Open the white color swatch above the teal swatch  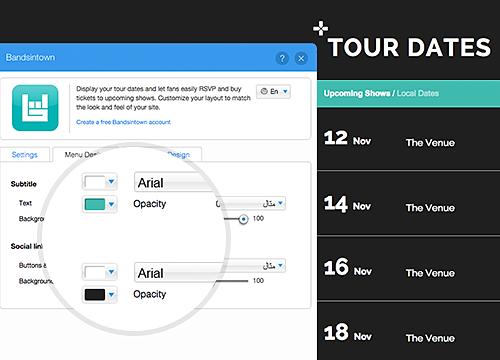pyautogui.click(x=99, y=182)
